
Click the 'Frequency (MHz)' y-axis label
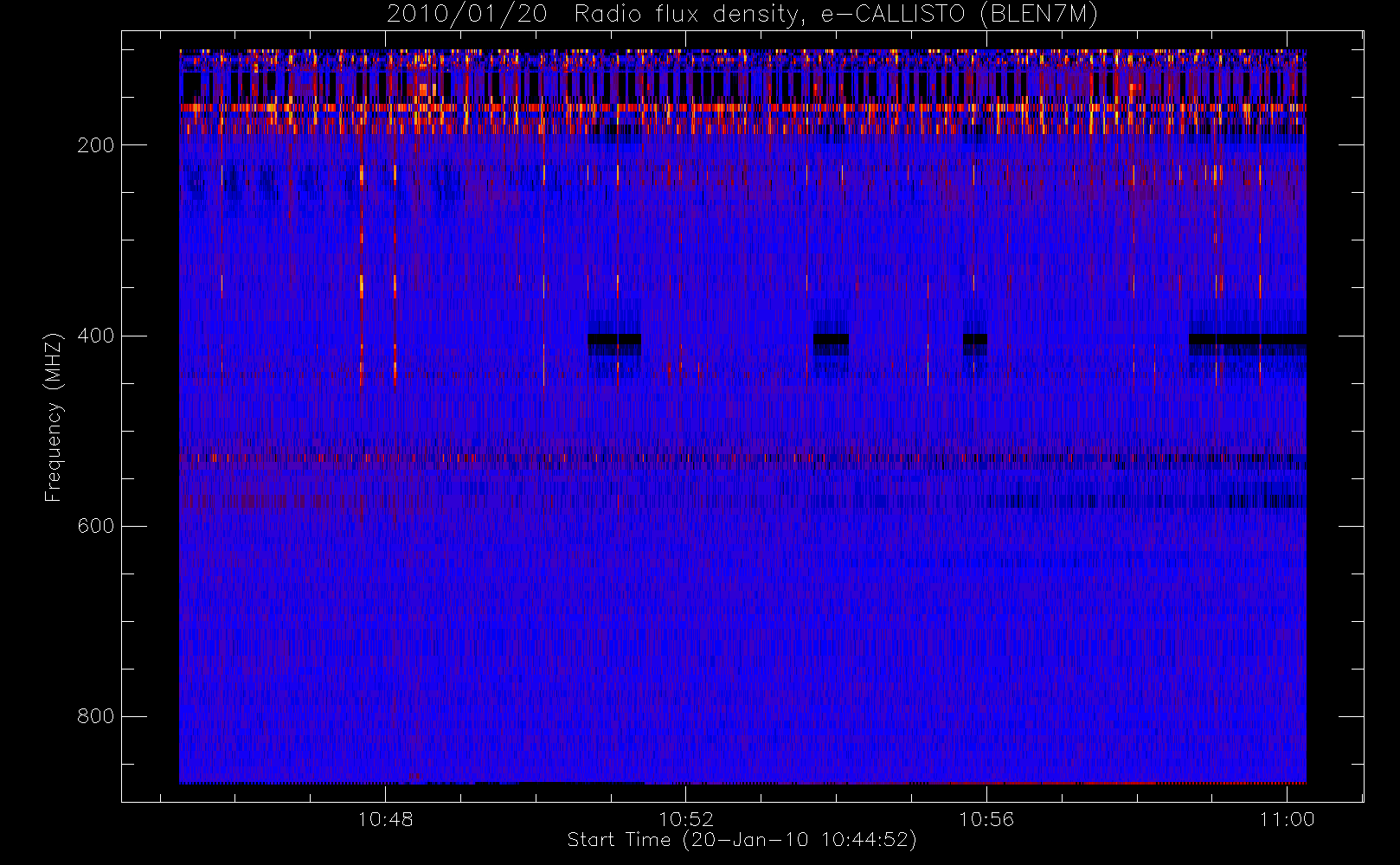point(54,417)
